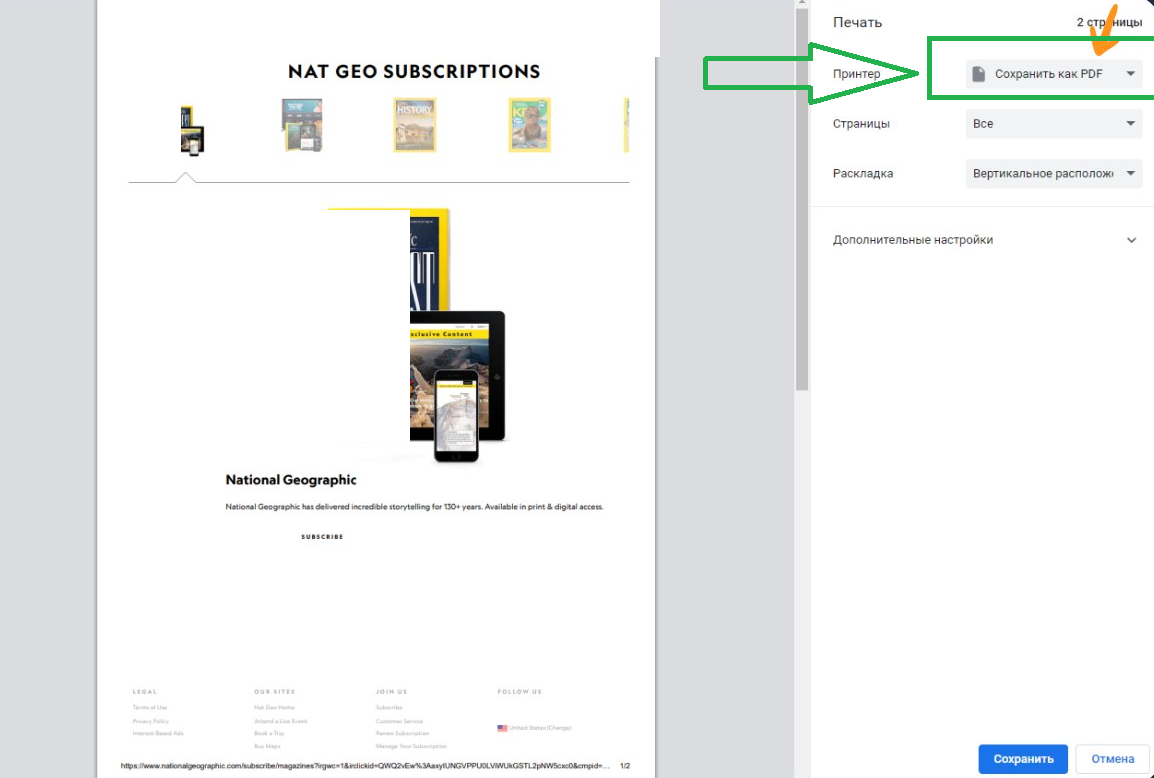Click the Nat Geo Home footer link
Image resolution: width=1154 pixels, height=778 pixels.
(x=275, y=707)
